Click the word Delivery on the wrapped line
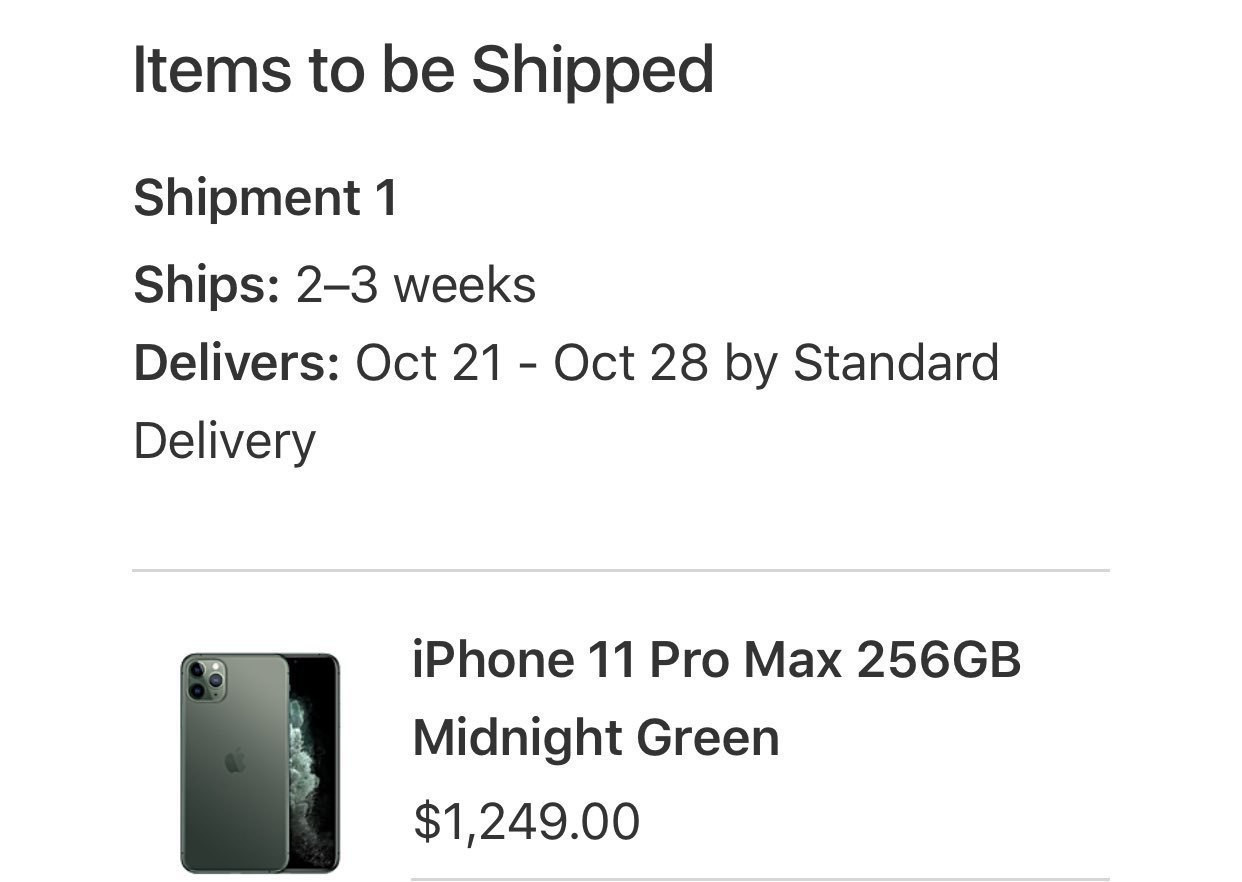 [224, 440]
